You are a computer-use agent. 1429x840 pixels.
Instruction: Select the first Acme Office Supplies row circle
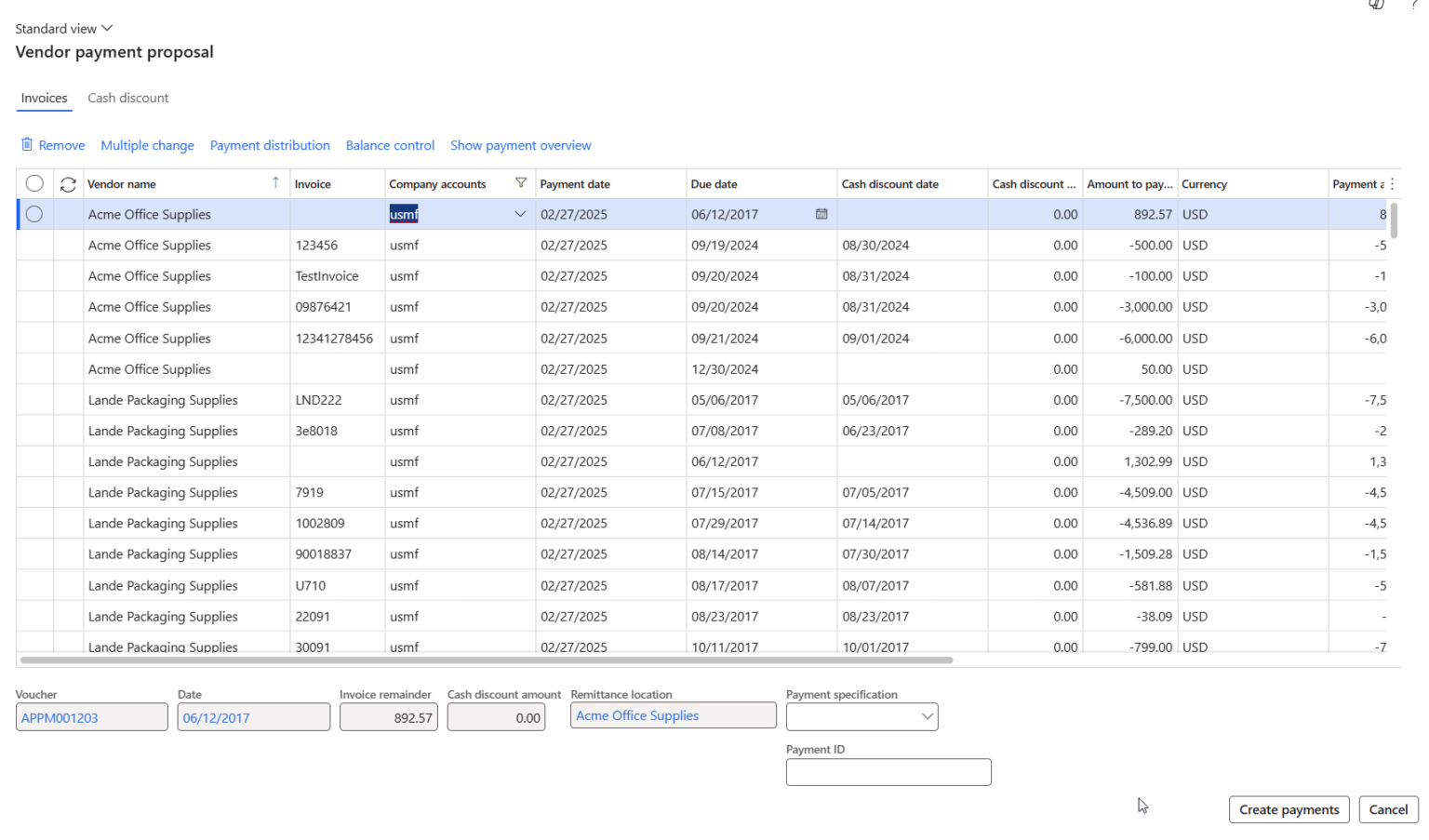pyautogui.click(x=34, y=214)
